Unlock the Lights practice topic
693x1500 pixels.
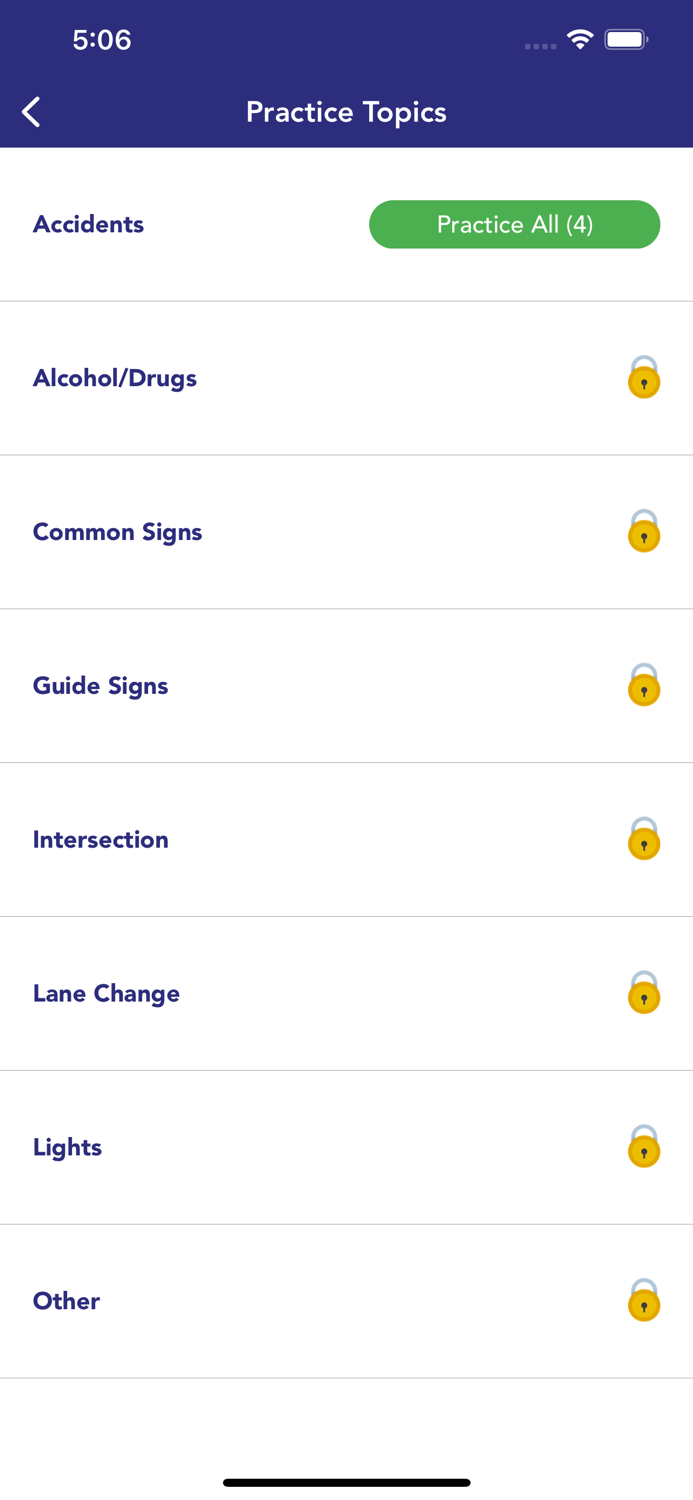[643, 1149]
